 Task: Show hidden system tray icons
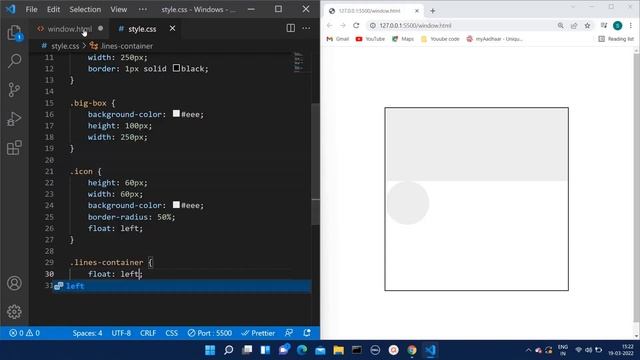(528, 350)
